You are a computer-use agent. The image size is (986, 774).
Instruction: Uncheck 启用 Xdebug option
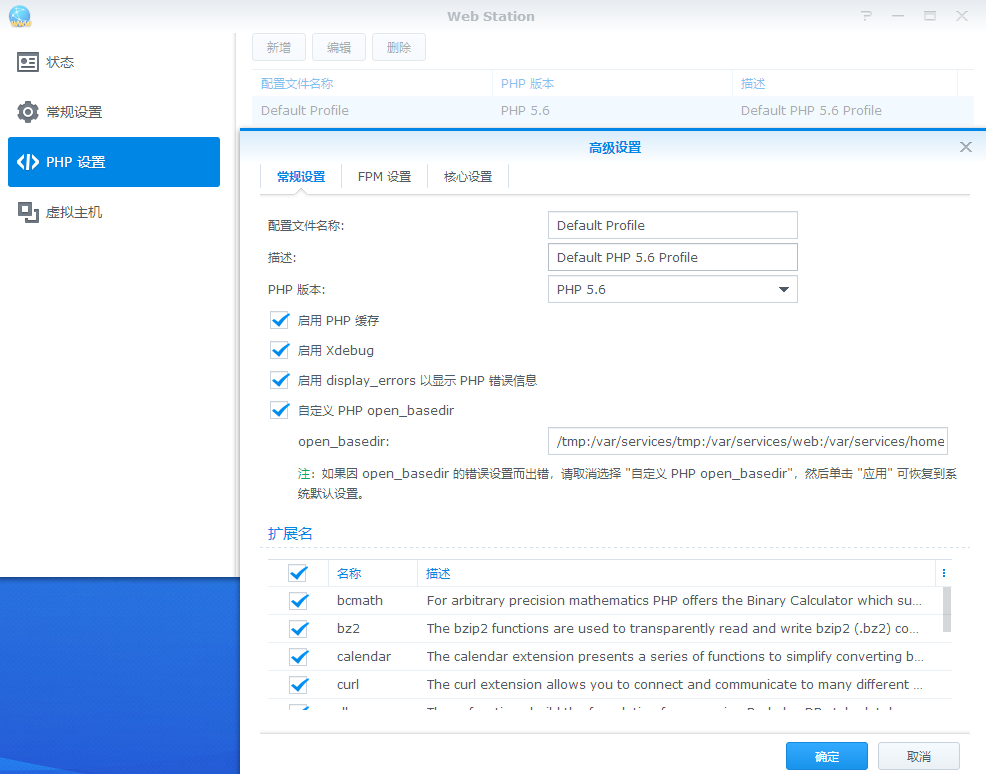click(x=280, y=351)
